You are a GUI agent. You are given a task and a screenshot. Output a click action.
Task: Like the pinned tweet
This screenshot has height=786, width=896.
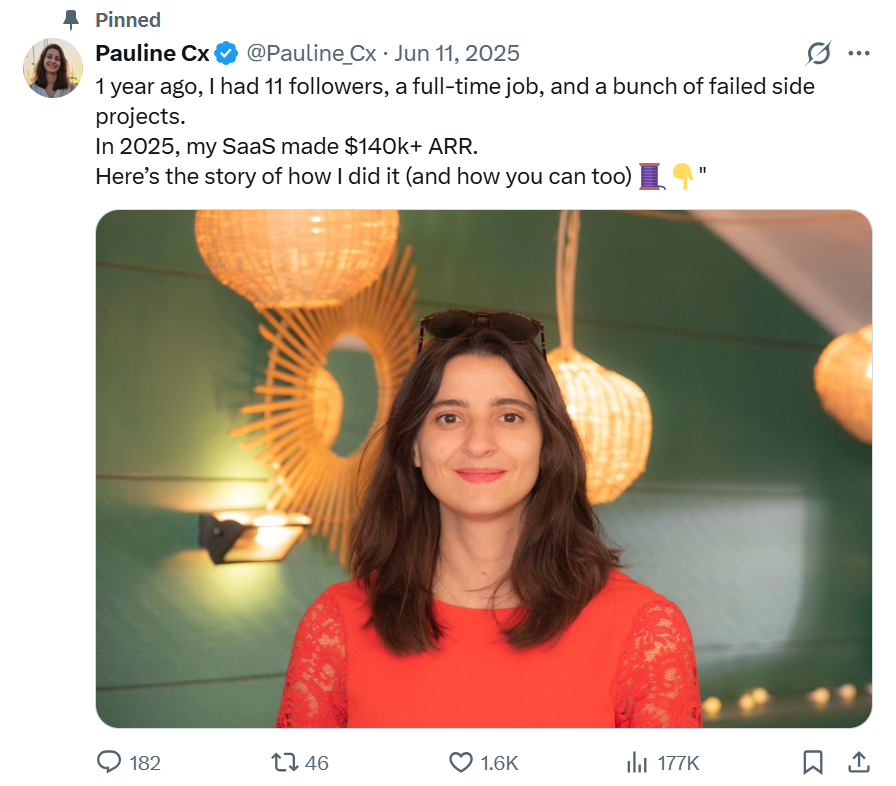pos(461,762)
